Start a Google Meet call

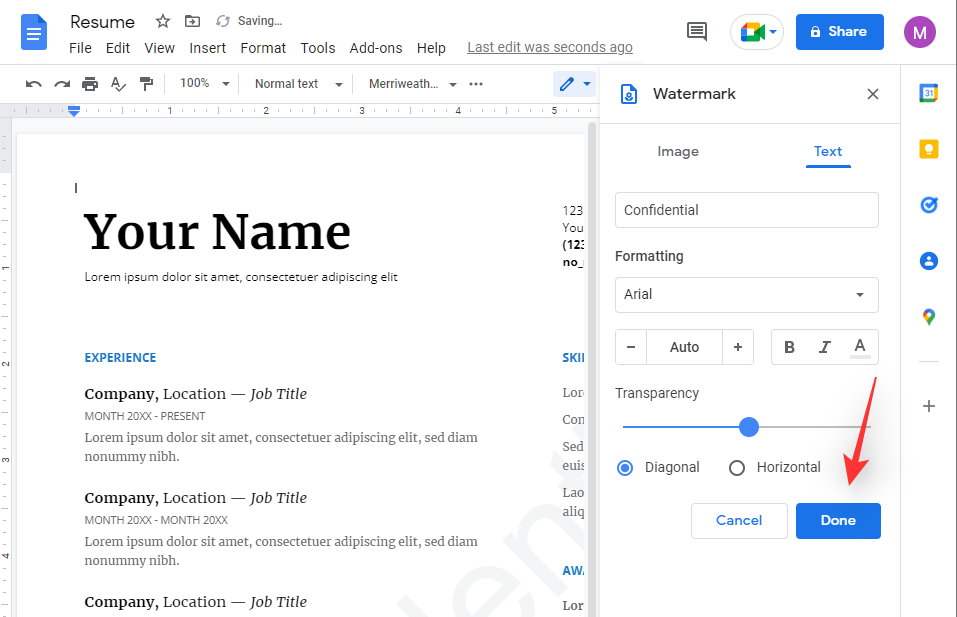[x=757, y=32]
